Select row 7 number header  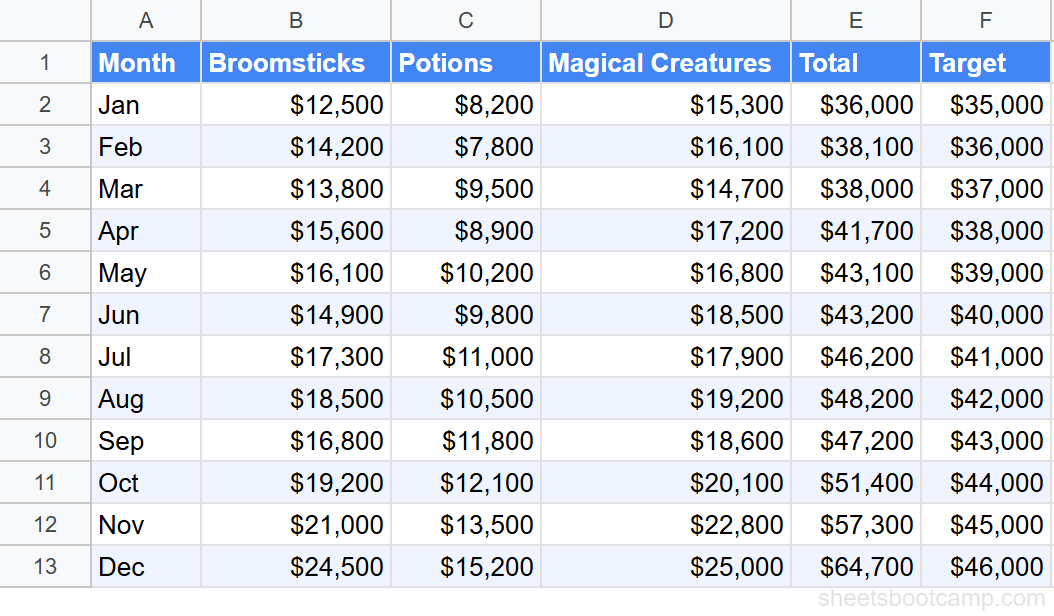point(45,315)
